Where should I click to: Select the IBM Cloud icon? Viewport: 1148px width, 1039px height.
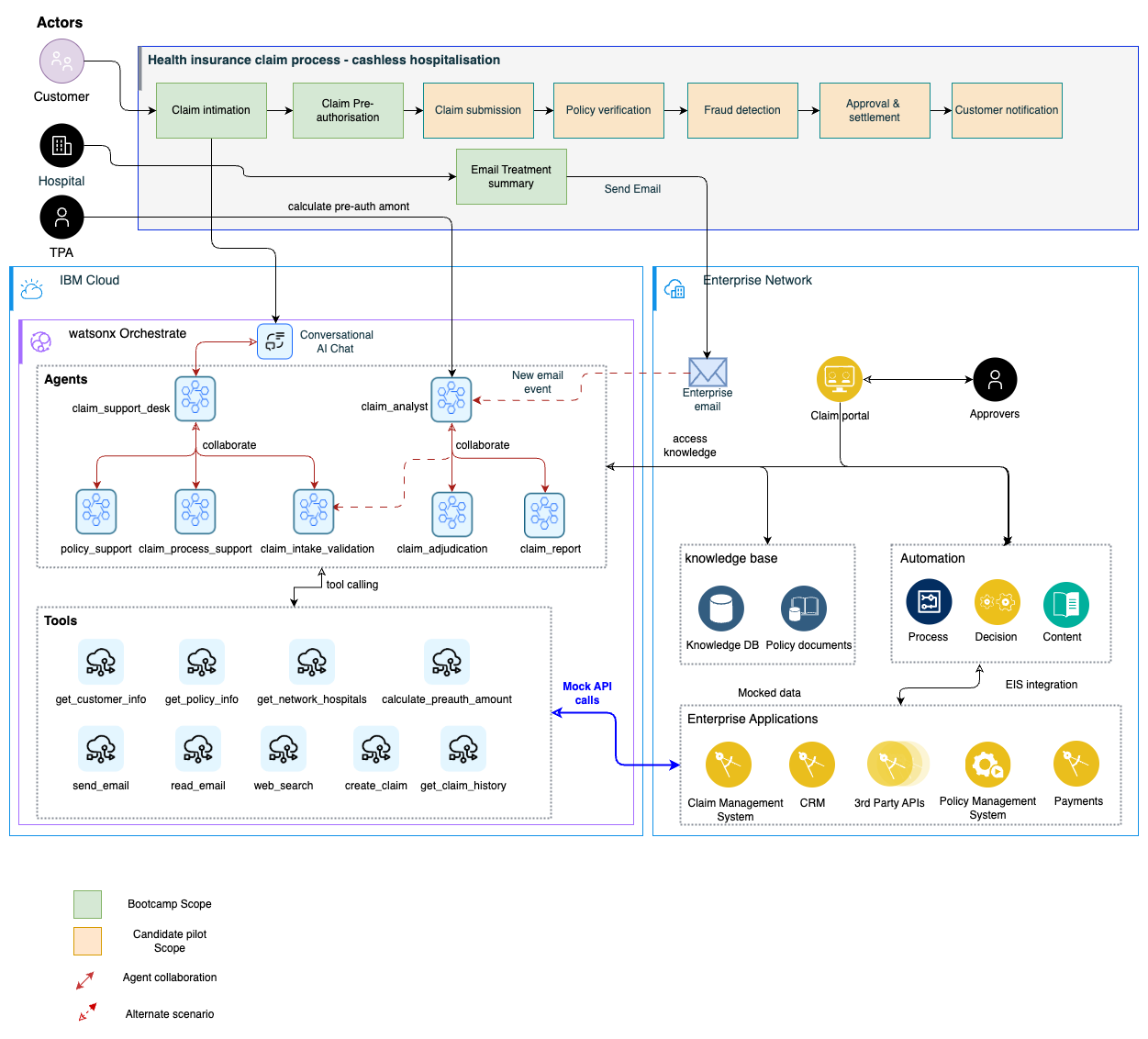[32, 290]
